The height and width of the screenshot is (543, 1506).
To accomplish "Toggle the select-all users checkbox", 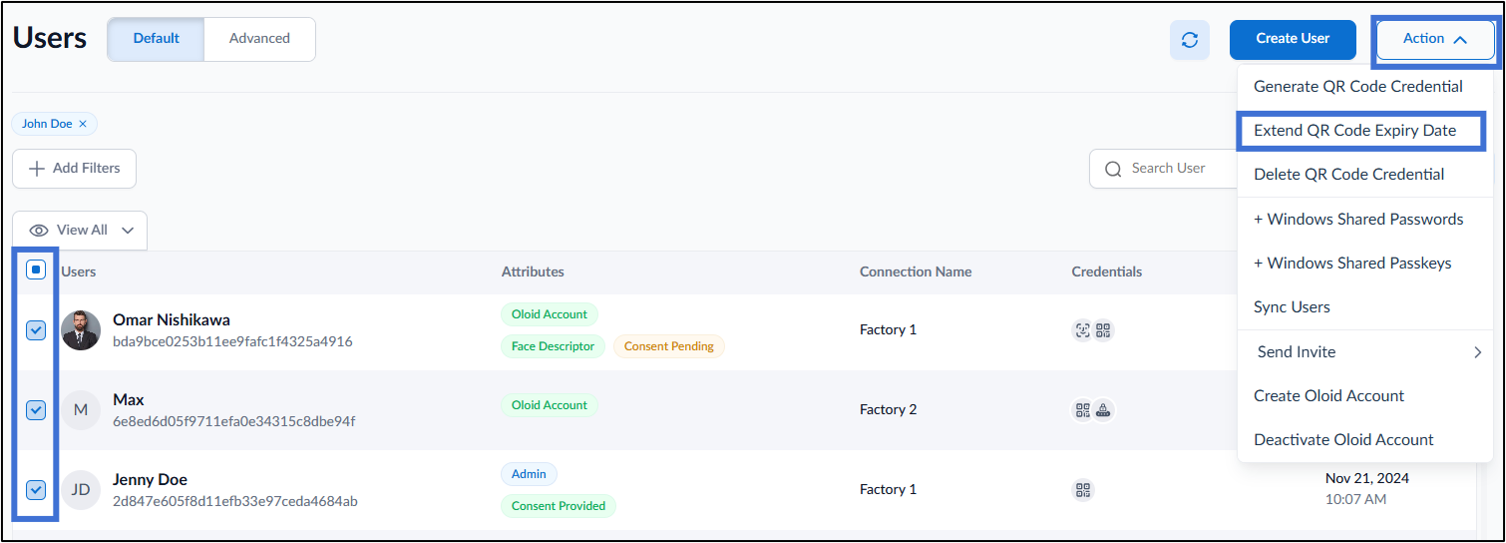I will coord(36,270).
